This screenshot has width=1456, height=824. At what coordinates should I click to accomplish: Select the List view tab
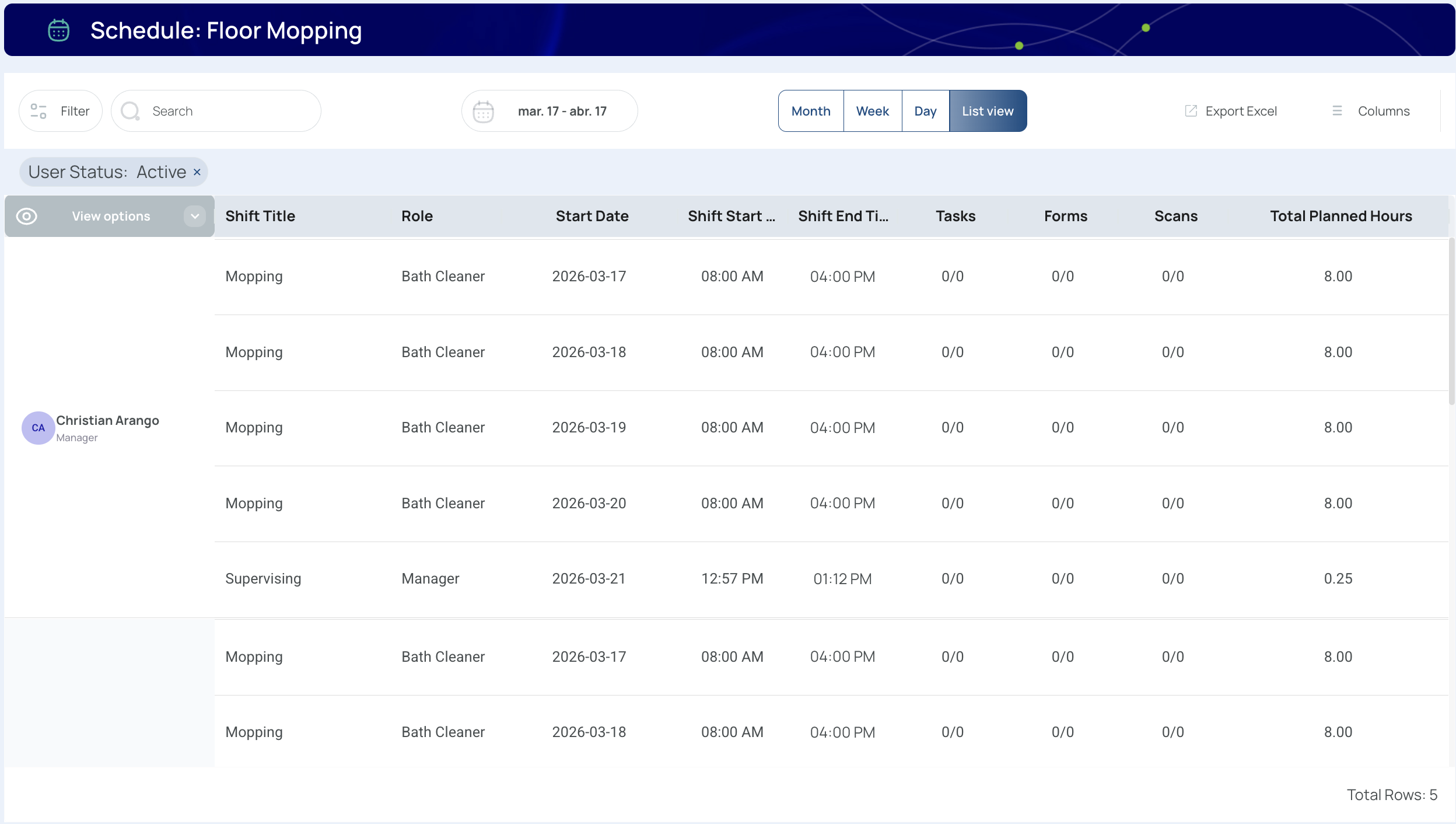(988, 111)
